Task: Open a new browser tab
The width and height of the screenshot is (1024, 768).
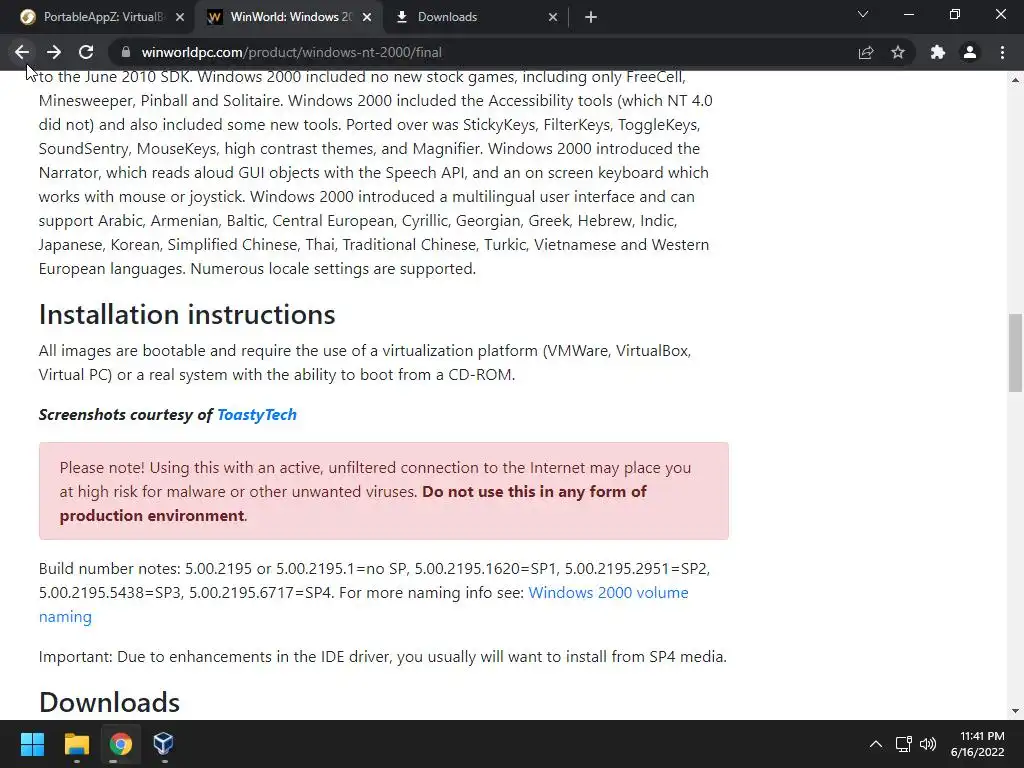Action: click(591, 17)
